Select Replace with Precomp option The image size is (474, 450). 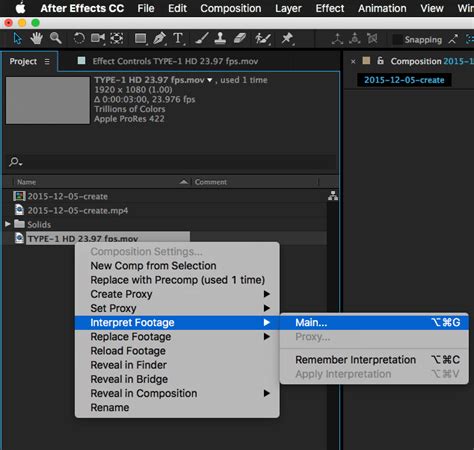click(177, 280)
